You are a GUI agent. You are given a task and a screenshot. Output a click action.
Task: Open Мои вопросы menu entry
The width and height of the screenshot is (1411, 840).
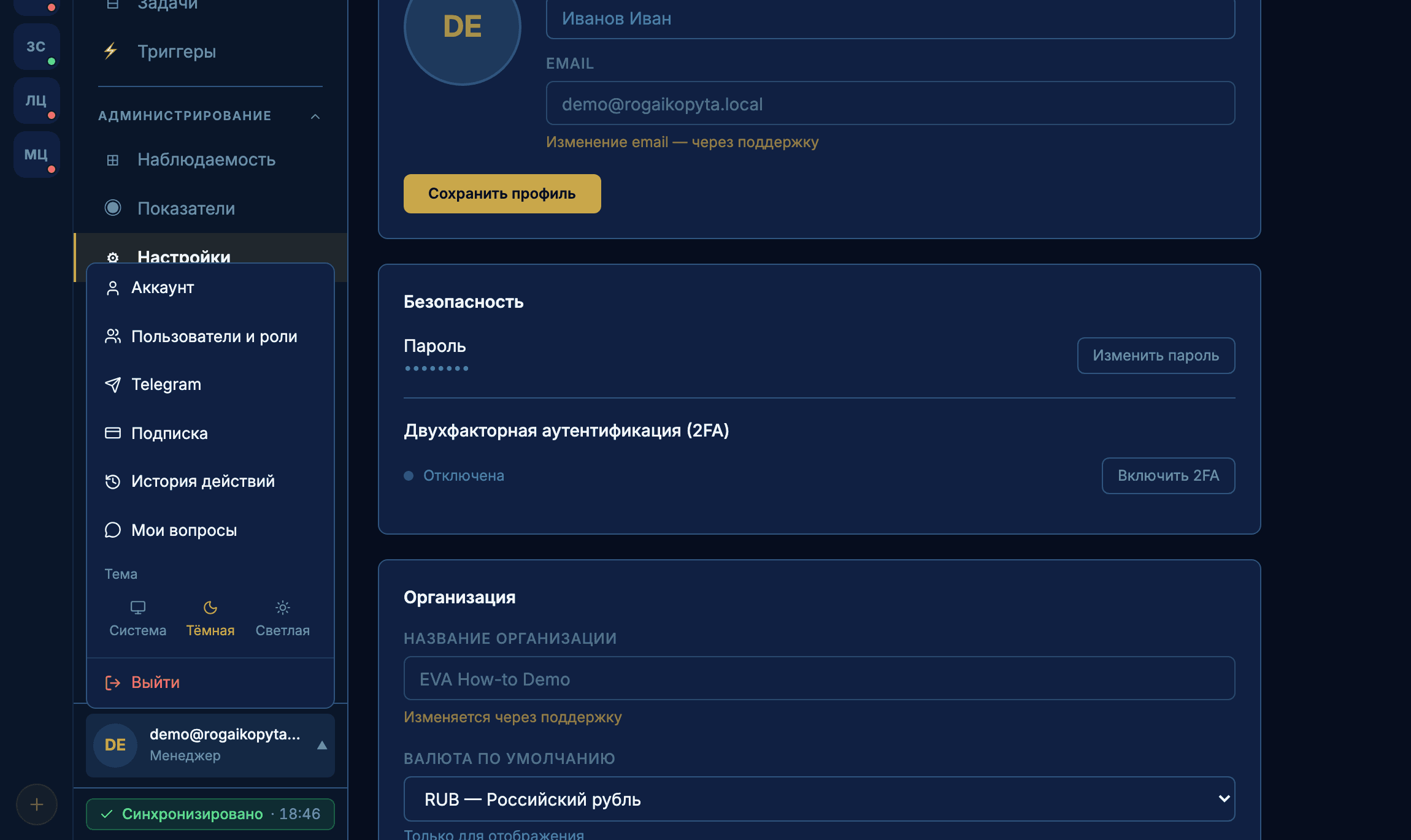[x=210, y=530]
